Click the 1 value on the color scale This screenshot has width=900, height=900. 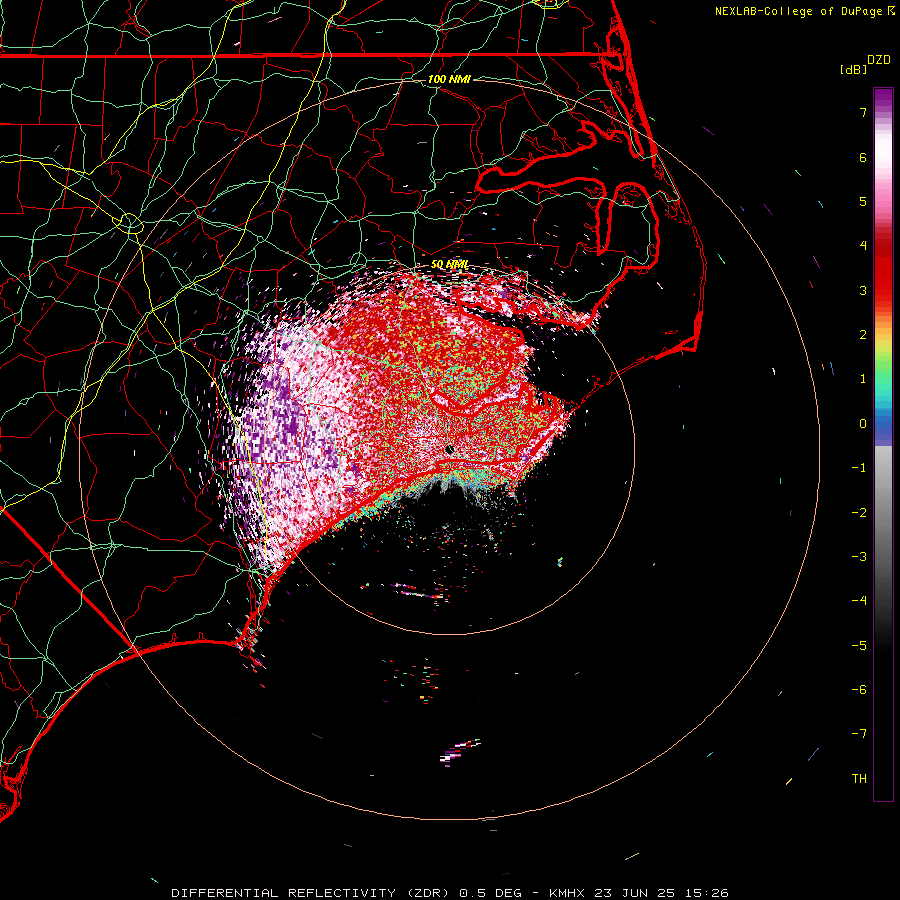pyautogui.click(x=863, y=379)
